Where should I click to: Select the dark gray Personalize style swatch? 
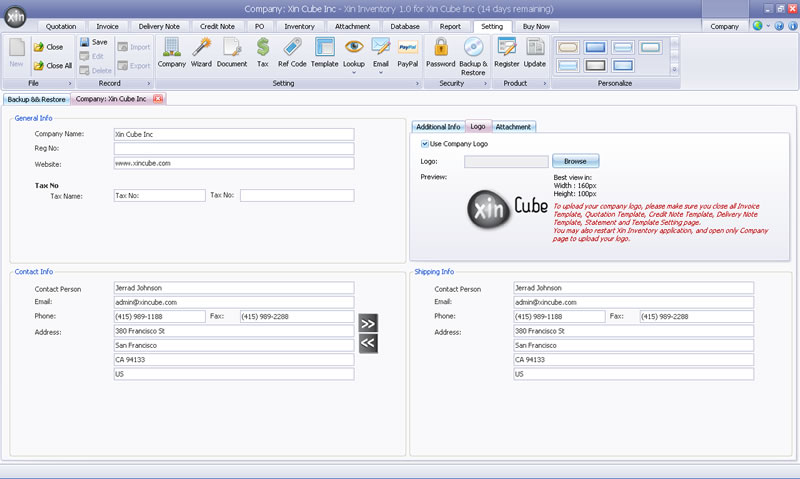595,65
